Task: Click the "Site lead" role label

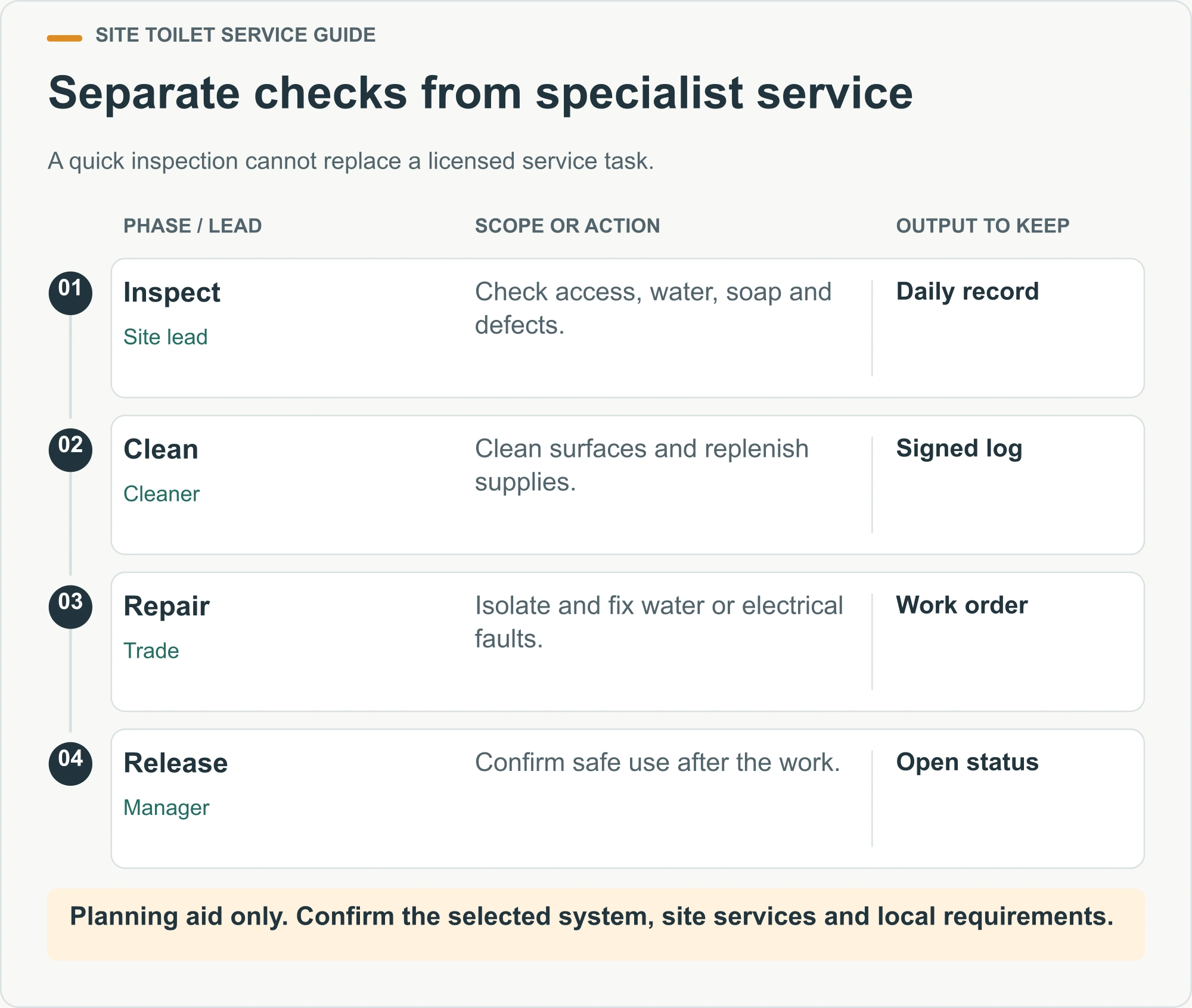Action: [166, 337]
